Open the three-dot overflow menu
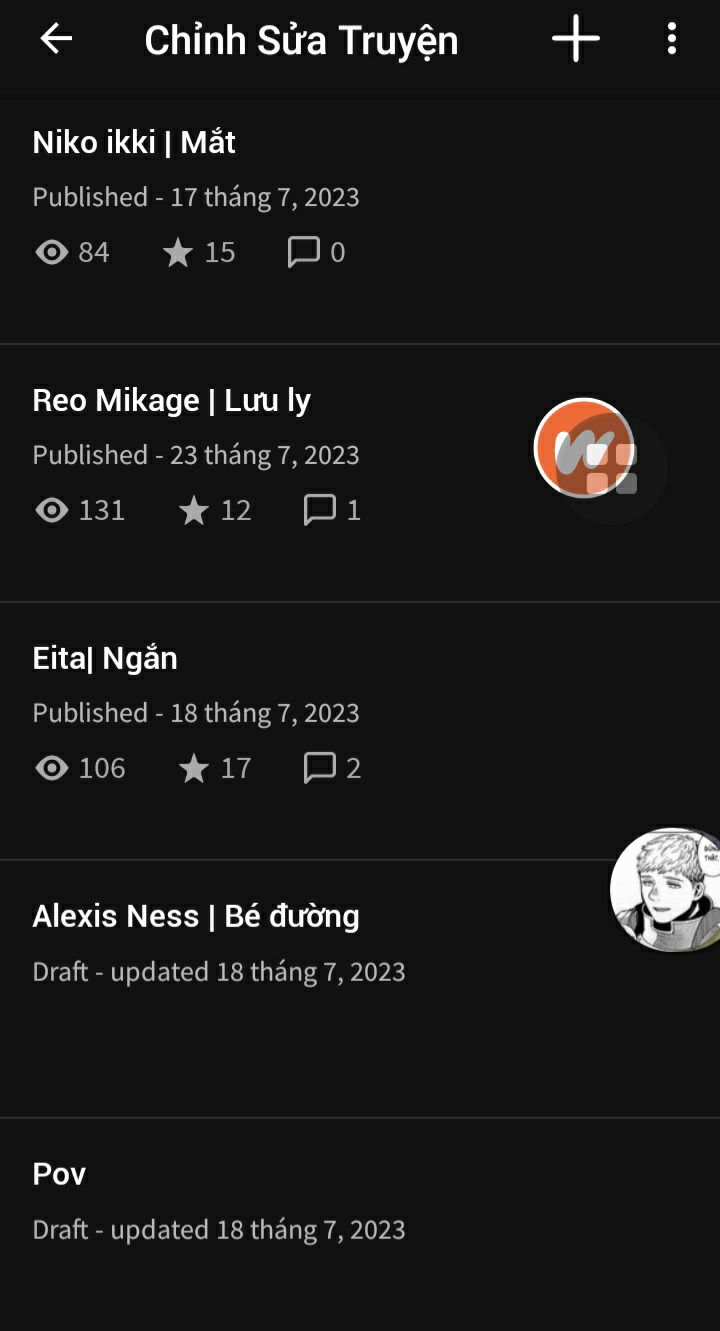This screenshot has height=1331, width=720. (x=672, y=40)
